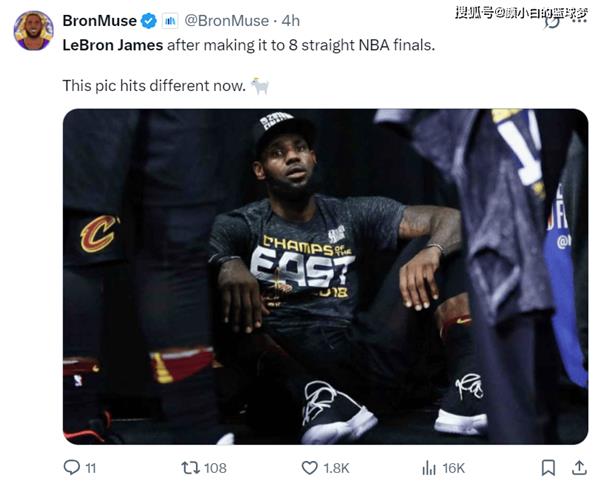
Task: Open the Grok icon beneath the watermark
Action: click(552, 22)
